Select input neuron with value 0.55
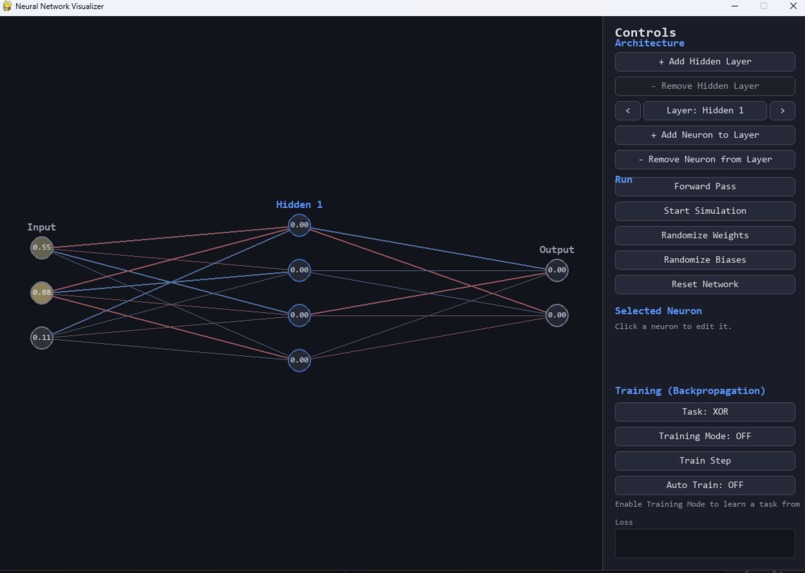Image resolution: width=805 pixels, height=573 pixels. (42, 247)
